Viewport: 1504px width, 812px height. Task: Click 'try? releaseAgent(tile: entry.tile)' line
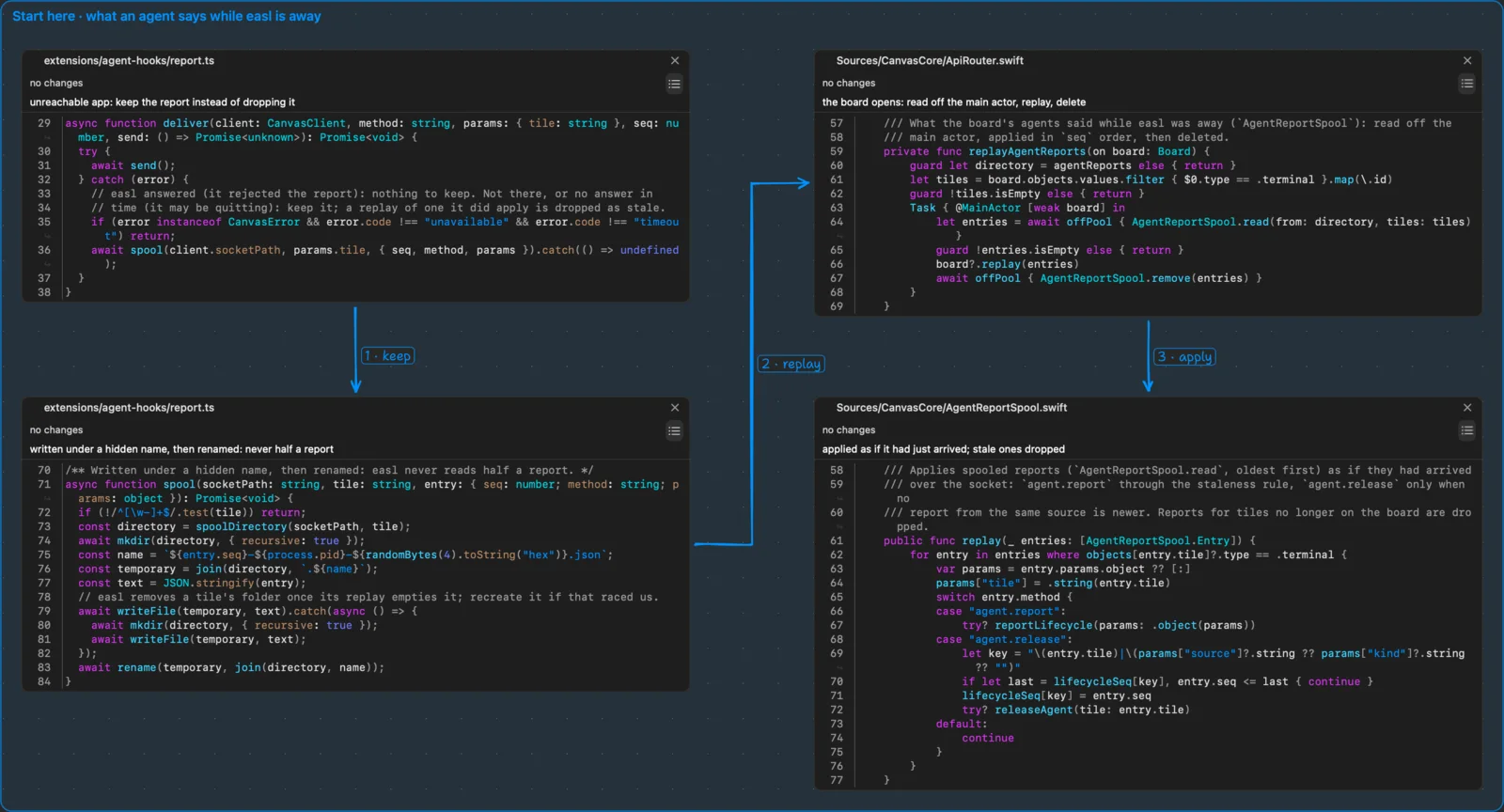(x=1075, y=710)
